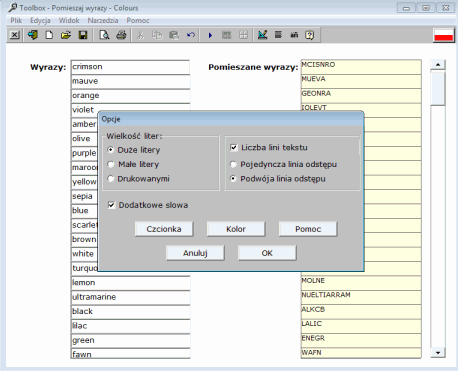Viewport: 458px width, 371px height.
Task: Toggle the Liczba lini tekstu checkbox
Action: pyautogui.click(x=234, y=147)
